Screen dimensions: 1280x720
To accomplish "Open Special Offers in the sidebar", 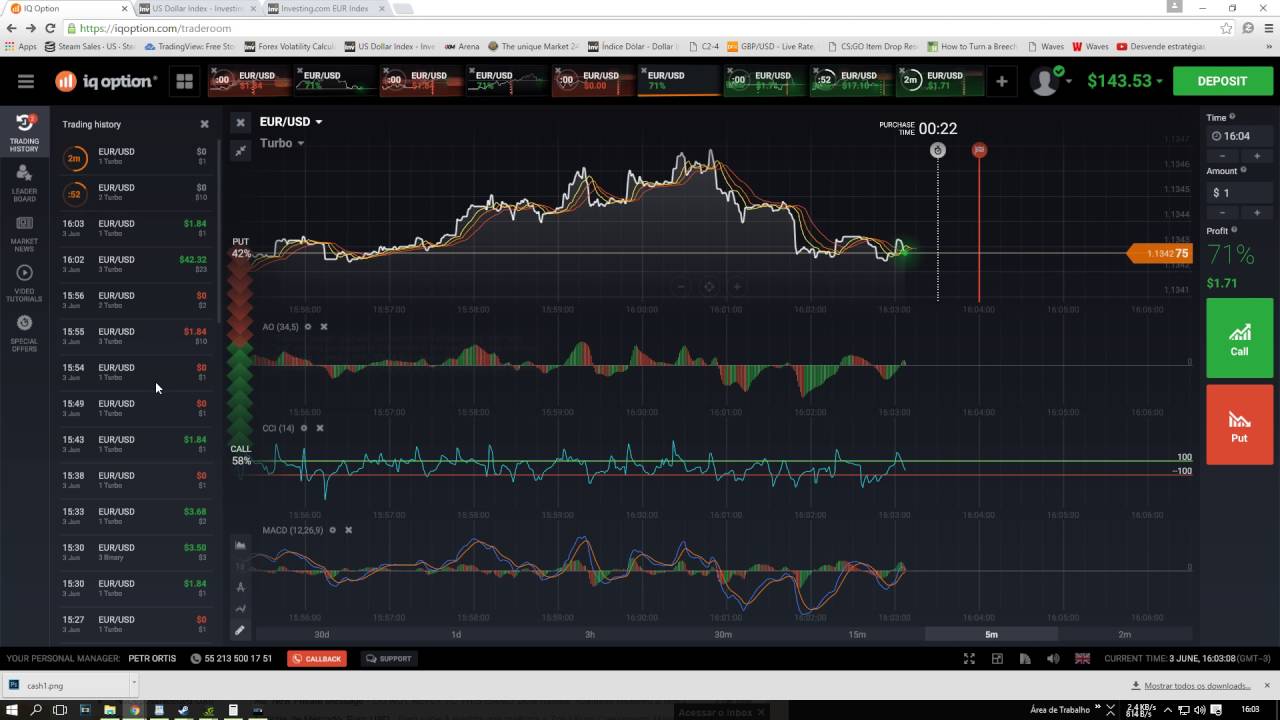I will (x=24, y=333).
